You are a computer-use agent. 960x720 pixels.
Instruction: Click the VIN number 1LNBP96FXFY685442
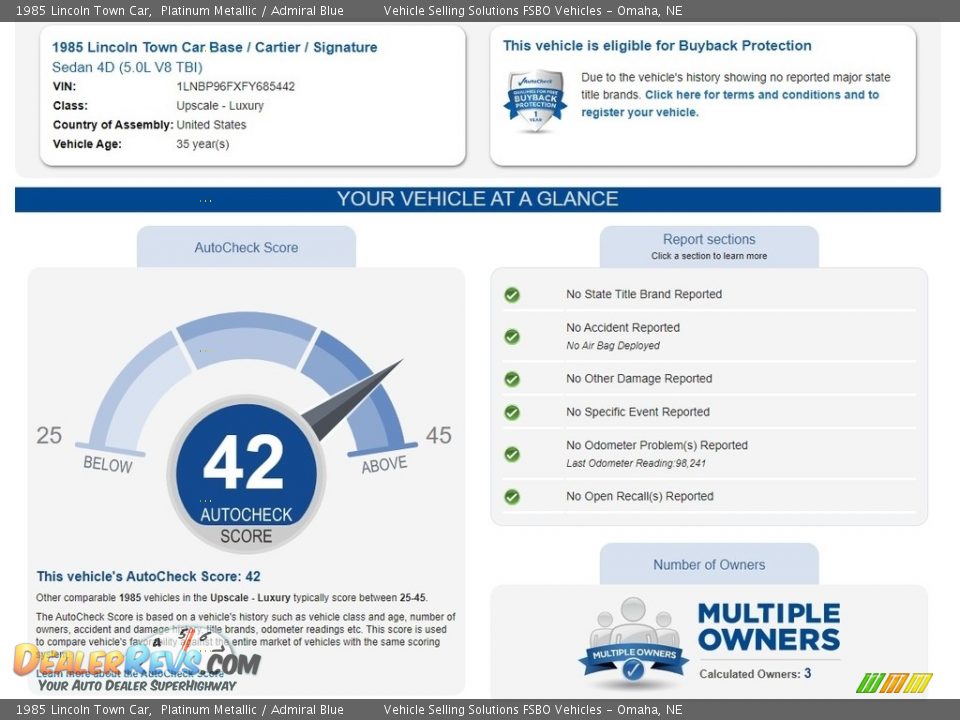pyautogui.click(x=236, y=86)
